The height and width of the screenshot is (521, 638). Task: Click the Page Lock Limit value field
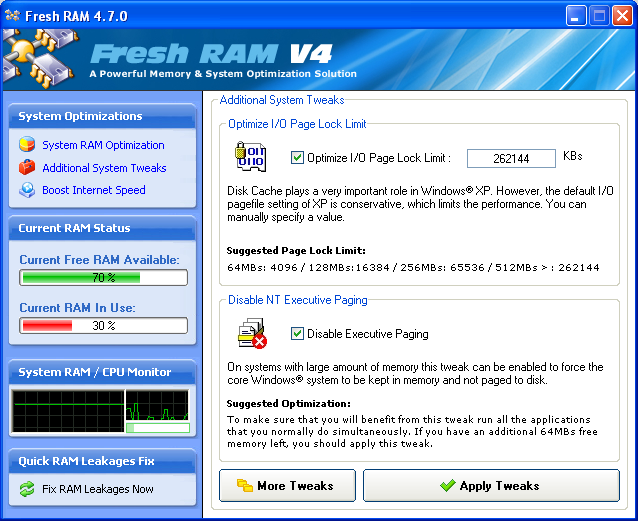pyautogui.click(x=511, y=158)
